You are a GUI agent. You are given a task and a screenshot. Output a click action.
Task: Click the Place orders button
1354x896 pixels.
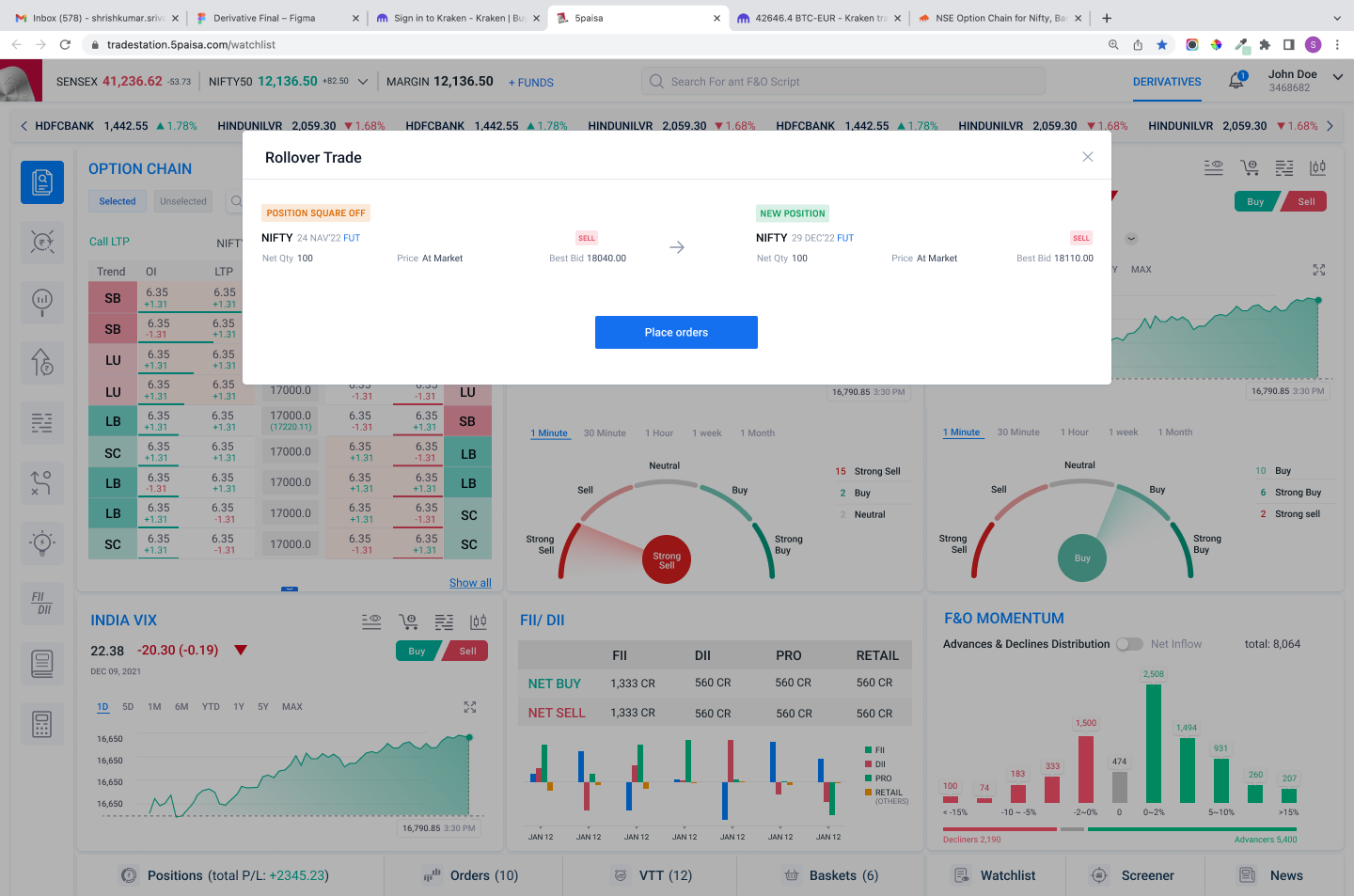pos(676,332)
